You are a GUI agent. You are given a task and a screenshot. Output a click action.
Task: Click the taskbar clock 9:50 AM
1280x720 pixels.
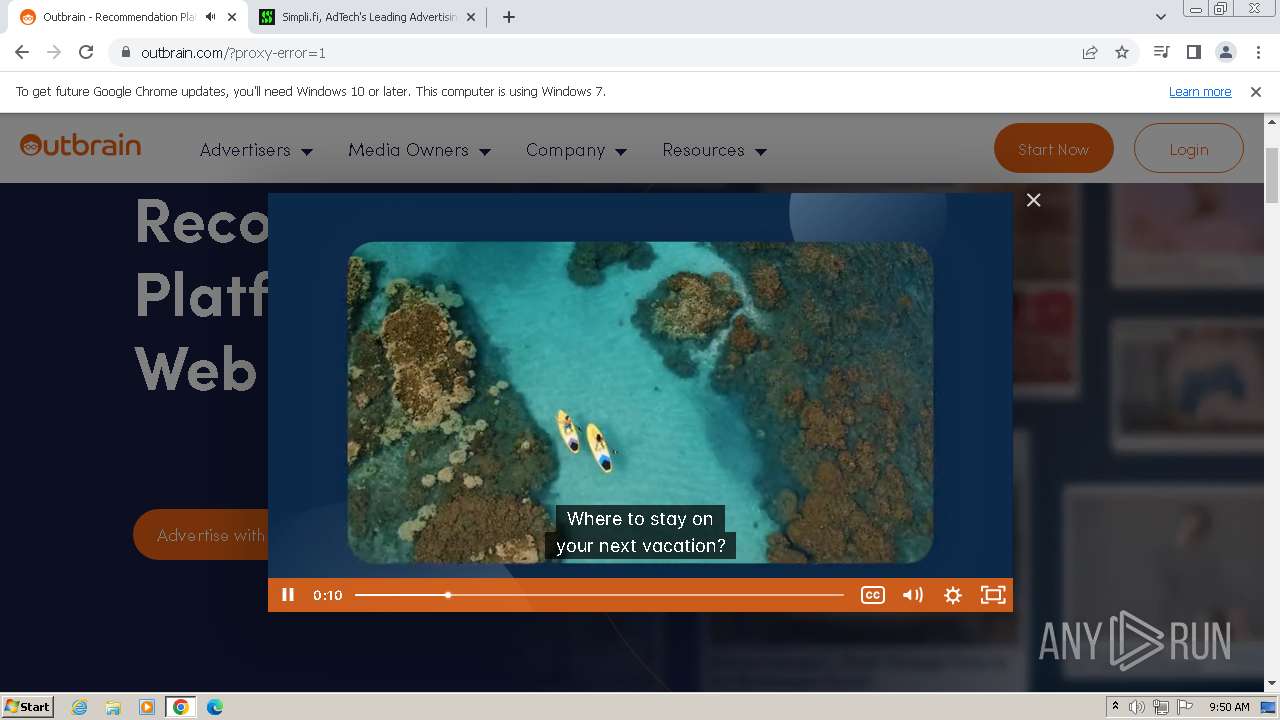pyautogui.click(x=1229, y=707)
